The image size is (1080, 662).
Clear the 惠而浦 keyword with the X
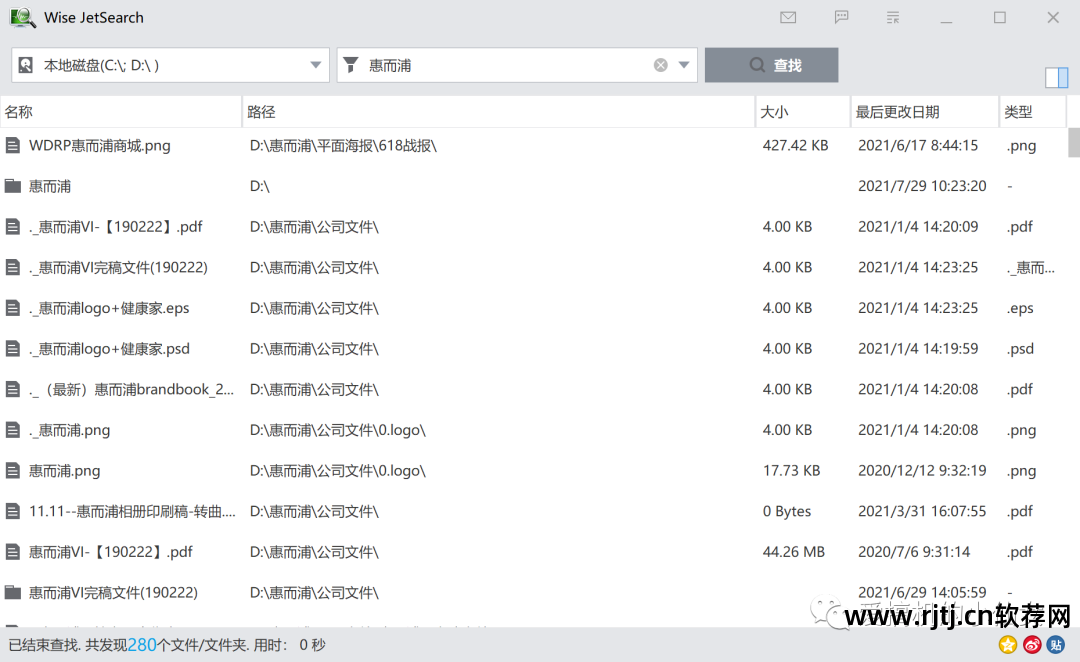click(660, 64)
